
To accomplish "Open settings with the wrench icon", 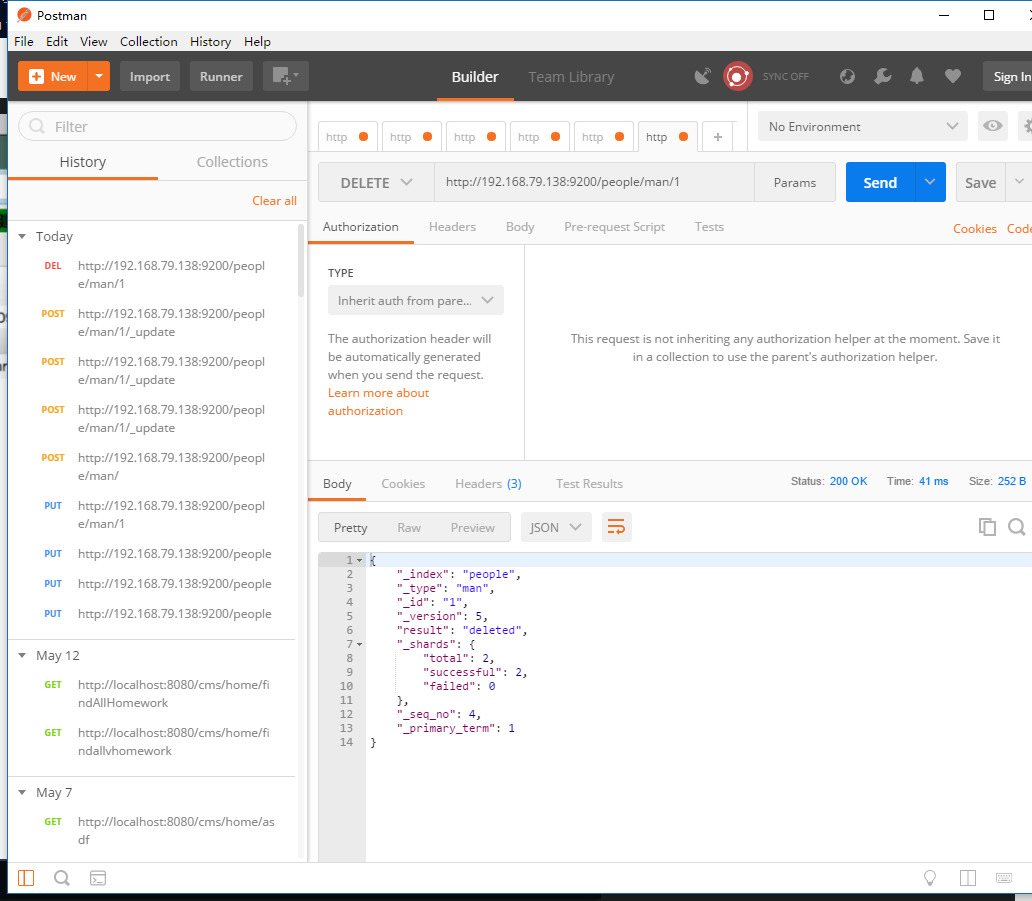I will point(882,77).
